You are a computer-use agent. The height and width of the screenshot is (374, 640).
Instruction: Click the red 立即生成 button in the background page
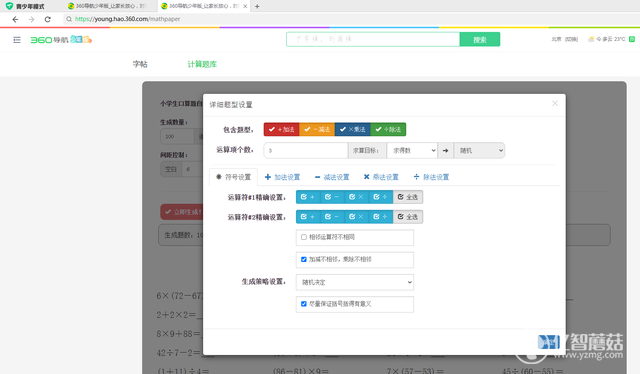(182, 212)
